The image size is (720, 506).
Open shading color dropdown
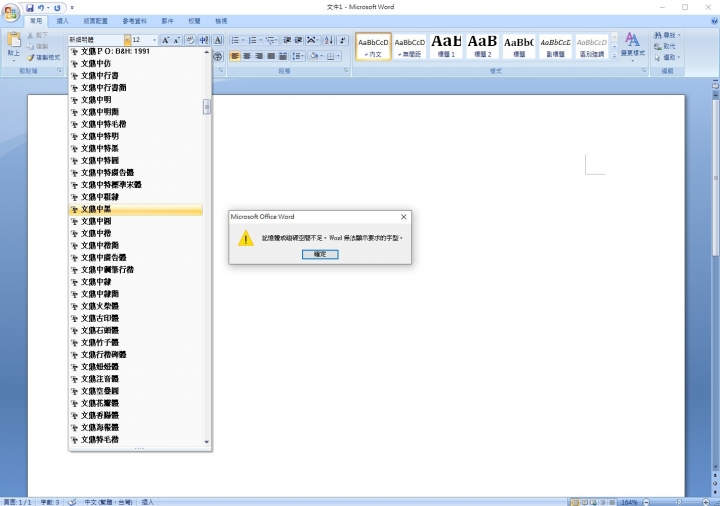(321, 56)
